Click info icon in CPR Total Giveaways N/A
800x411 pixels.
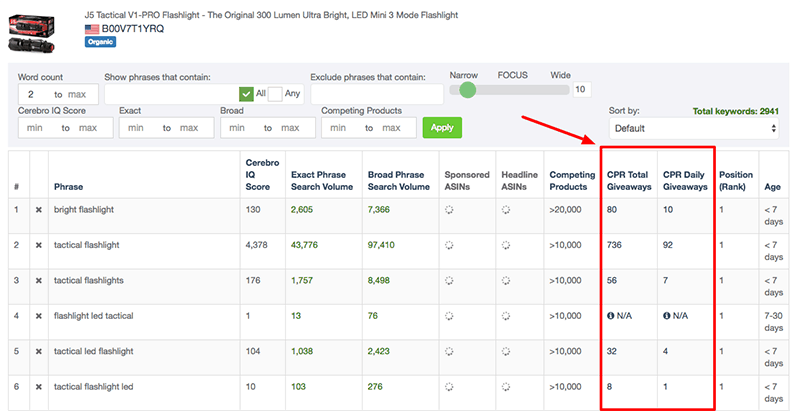(611, 317)
